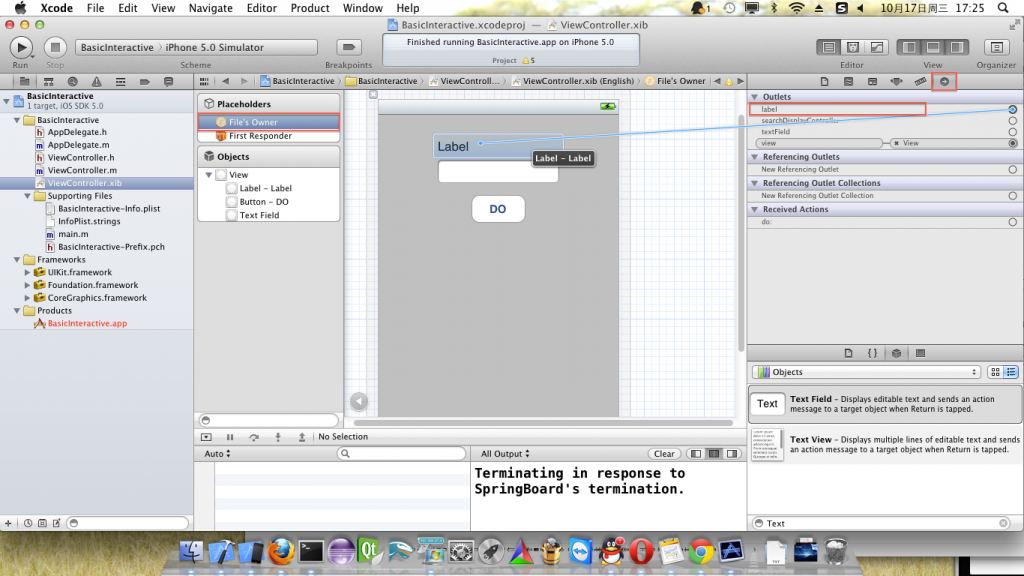Open the Objects library dropdown
The height and width of the screenshot is (576, 1024).
[867, 372]
